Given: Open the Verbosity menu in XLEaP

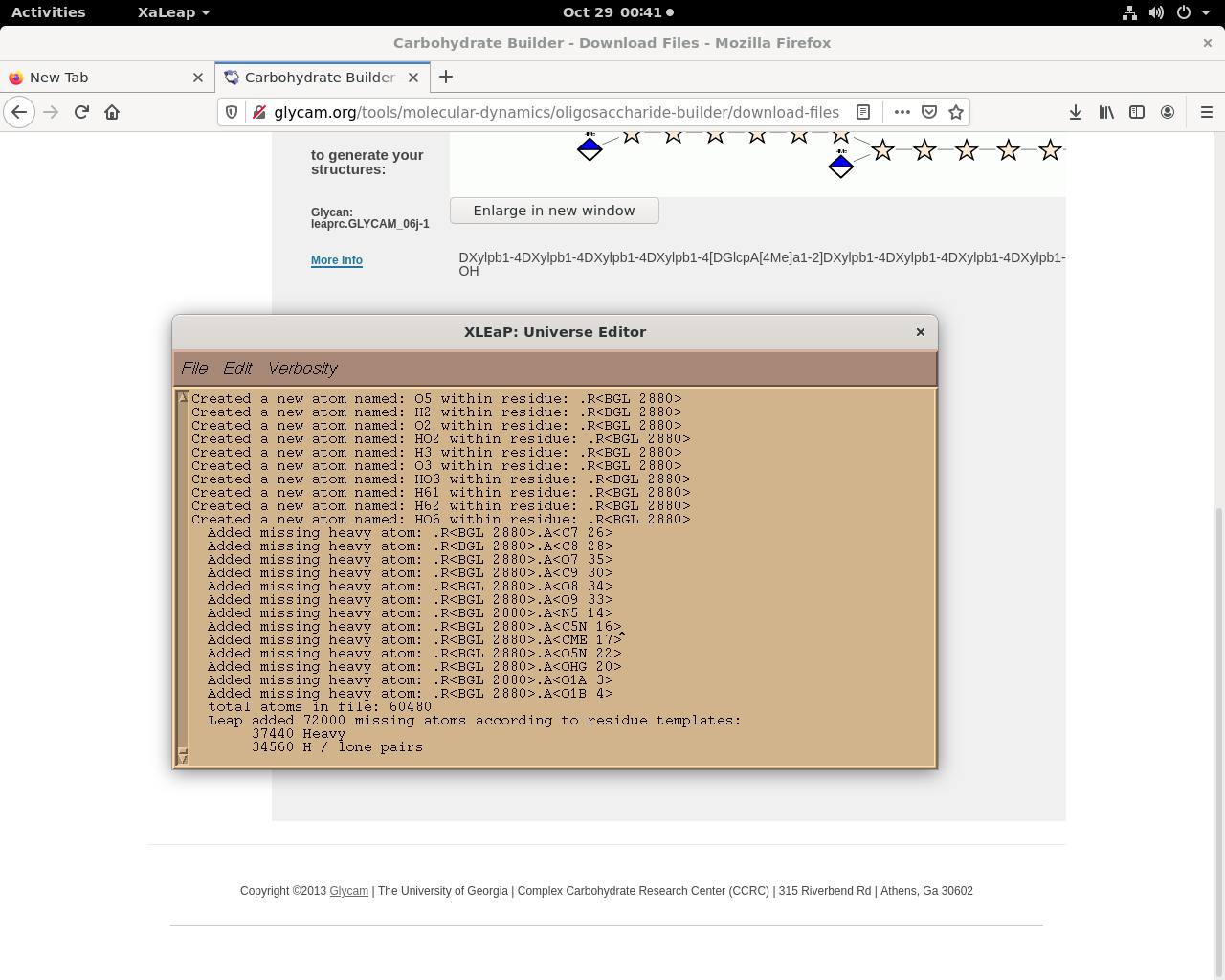Looking at the screenshot, I should (302, 368).
